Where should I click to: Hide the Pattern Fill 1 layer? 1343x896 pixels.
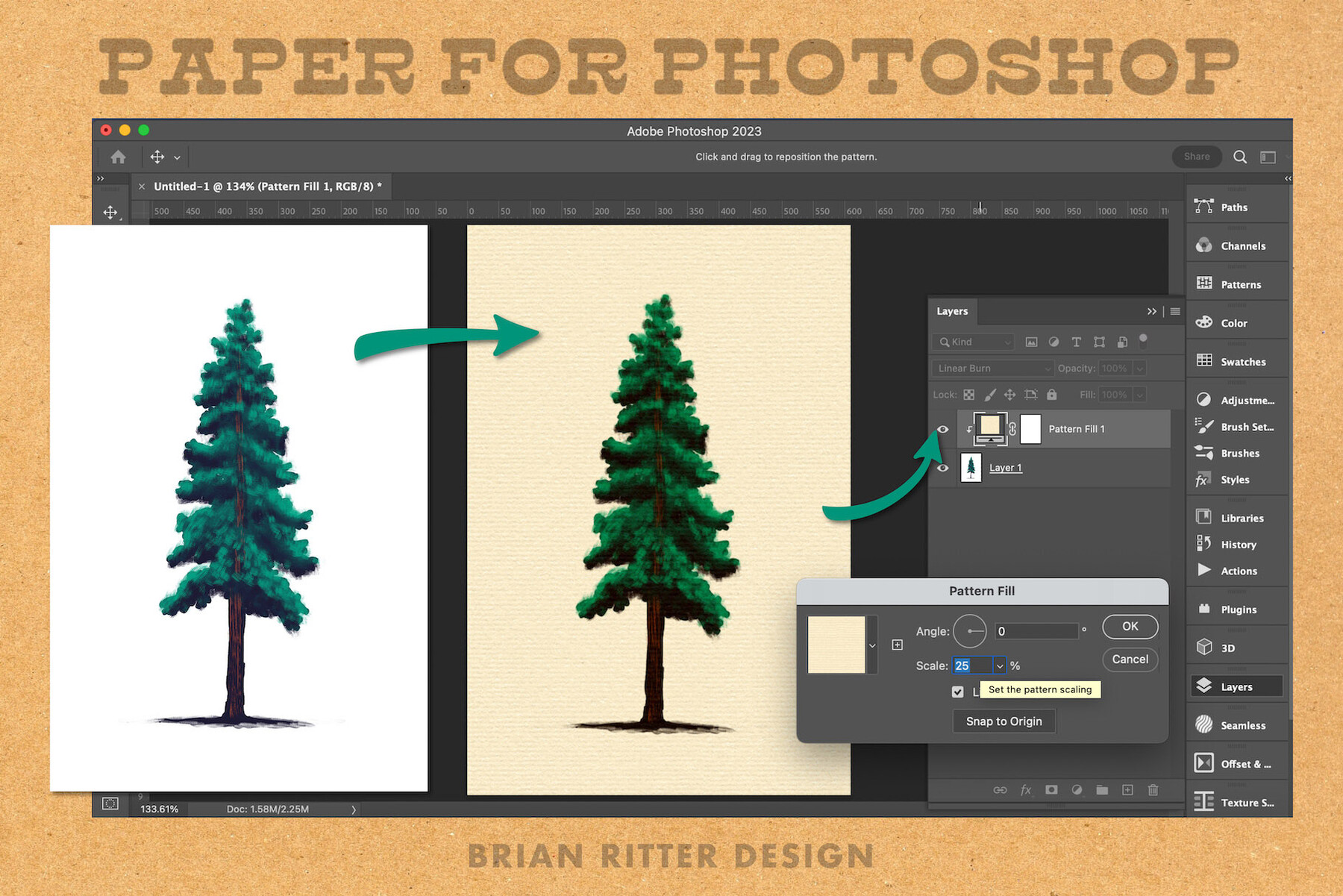[942, 429]
